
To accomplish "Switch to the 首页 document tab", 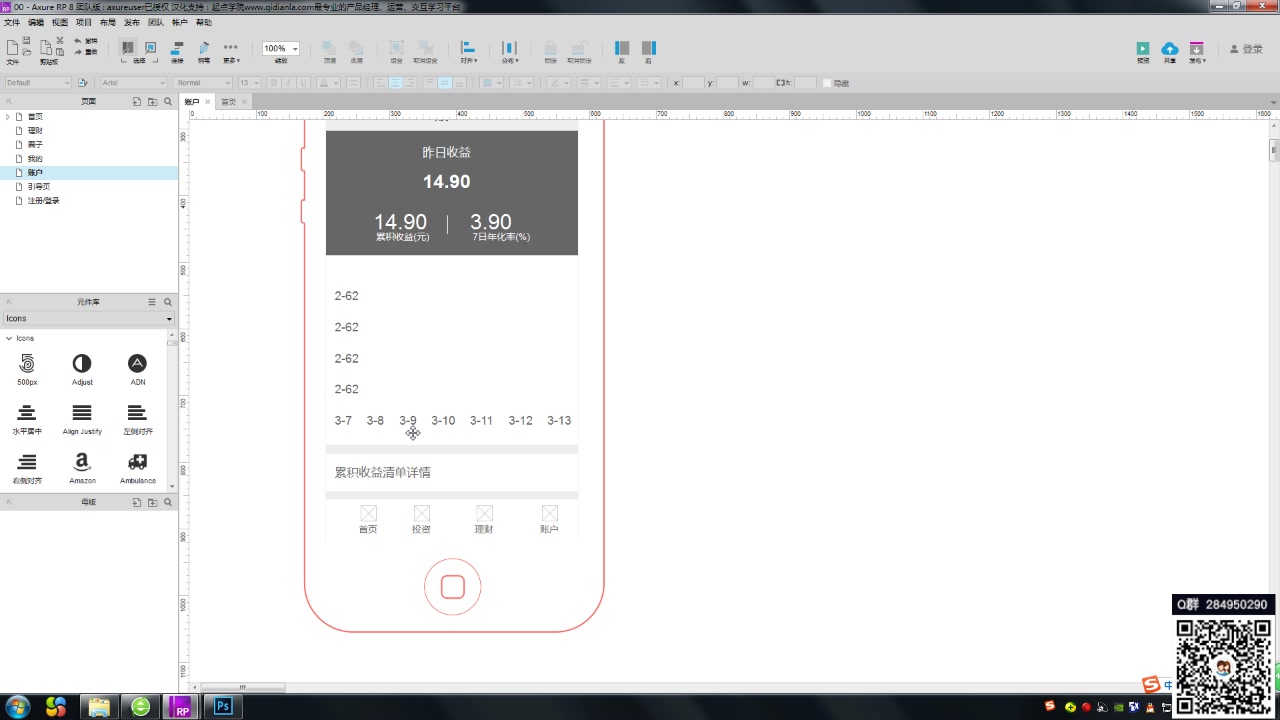I will [x=229, y=102].
